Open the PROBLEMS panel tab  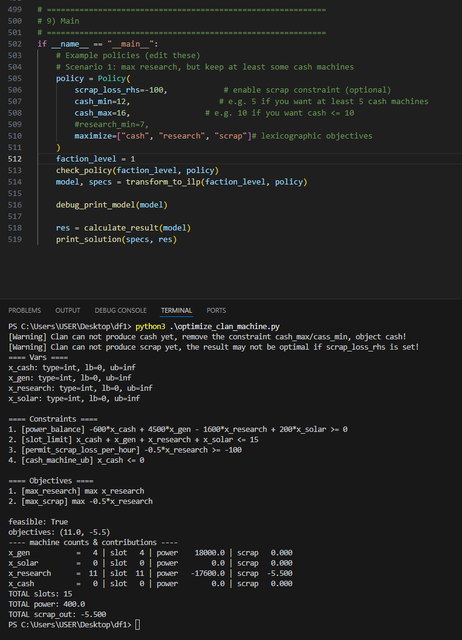point(24,310)
